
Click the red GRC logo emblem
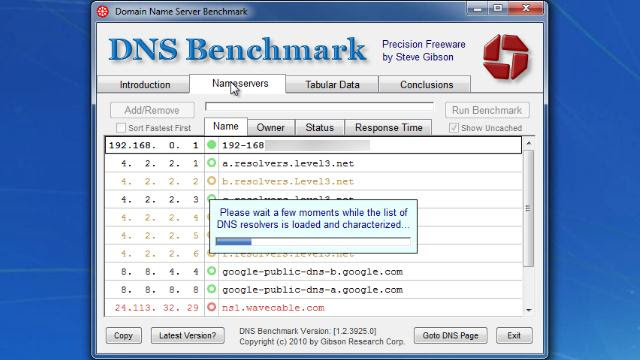coord(505,56)
